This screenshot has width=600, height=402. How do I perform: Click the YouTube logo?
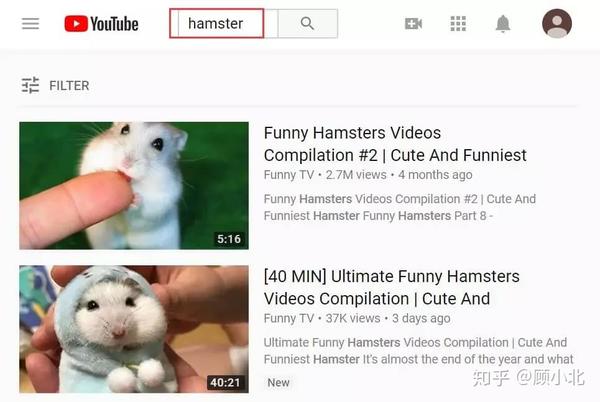click(x=101, y=24)
